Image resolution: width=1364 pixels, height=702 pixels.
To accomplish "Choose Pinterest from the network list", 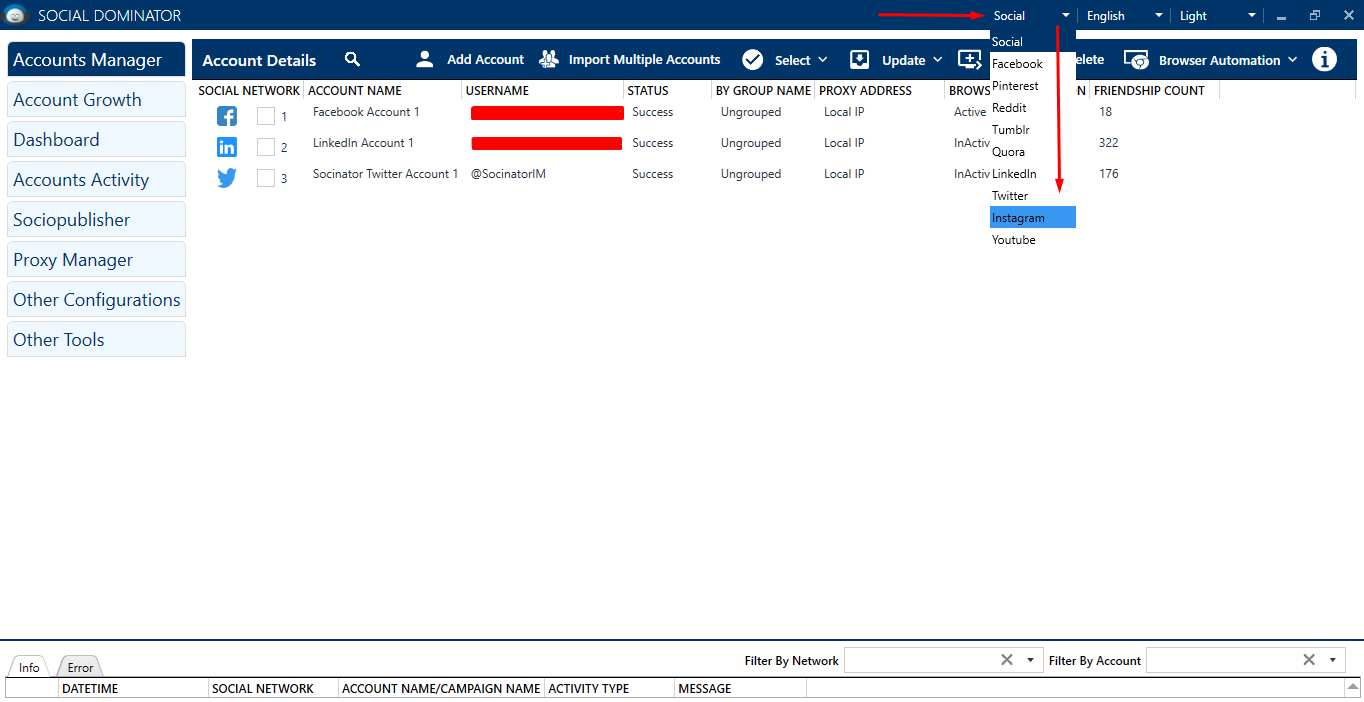I will (x=1033, y=86).
